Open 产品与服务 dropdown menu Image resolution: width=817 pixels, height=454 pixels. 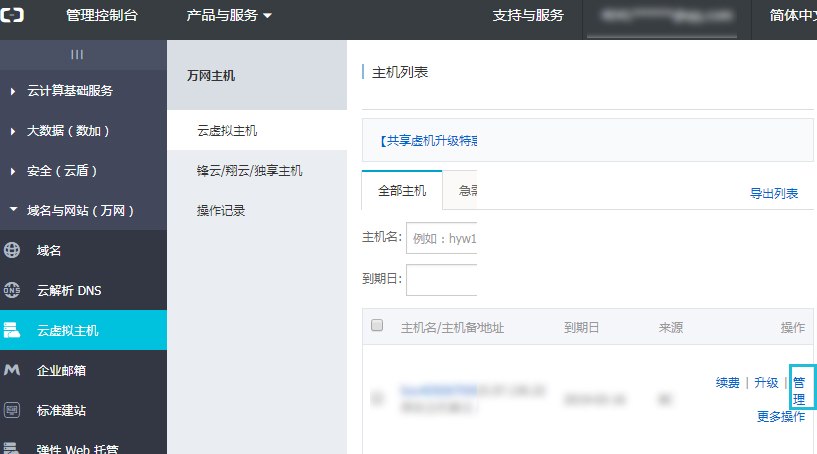coord(229,16)
